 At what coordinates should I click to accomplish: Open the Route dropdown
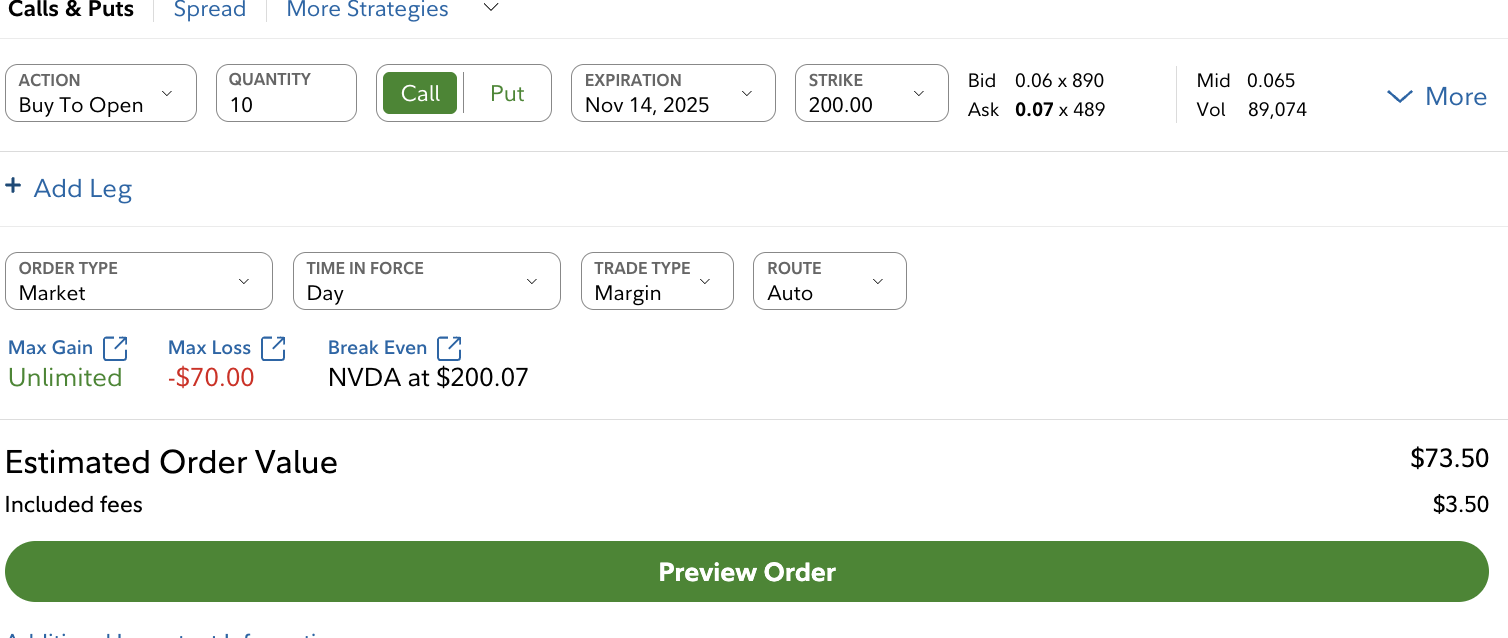click(829, 281)
